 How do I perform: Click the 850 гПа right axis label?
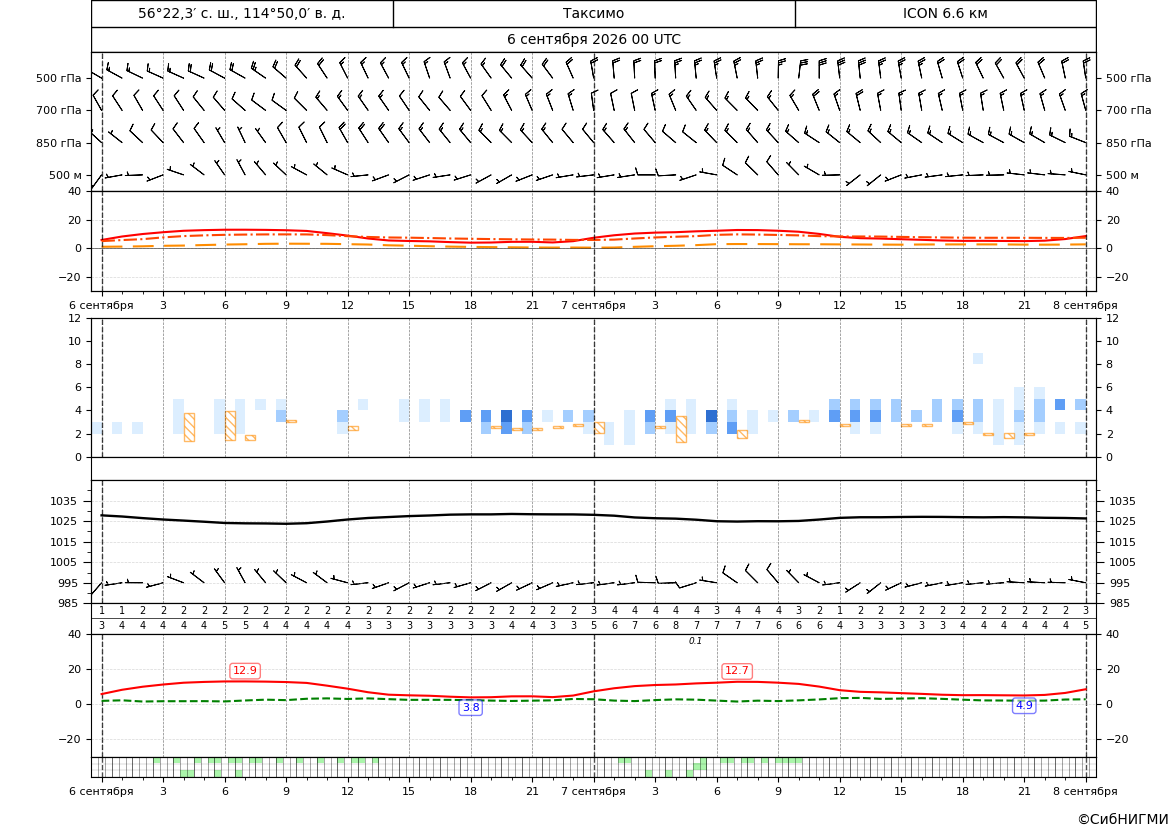click(1129, 143)
